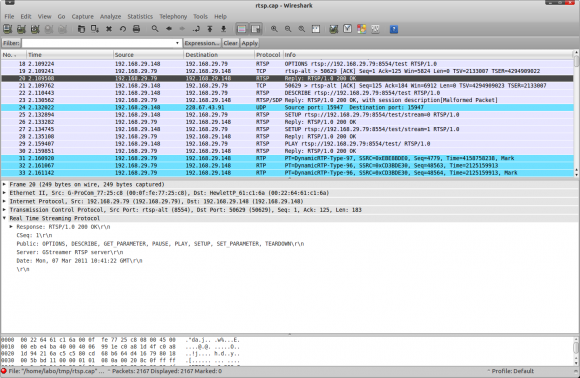The height and width of the screenshot is (378, 580).
Task: Reload the current capture file
Action: pos(122,29)
